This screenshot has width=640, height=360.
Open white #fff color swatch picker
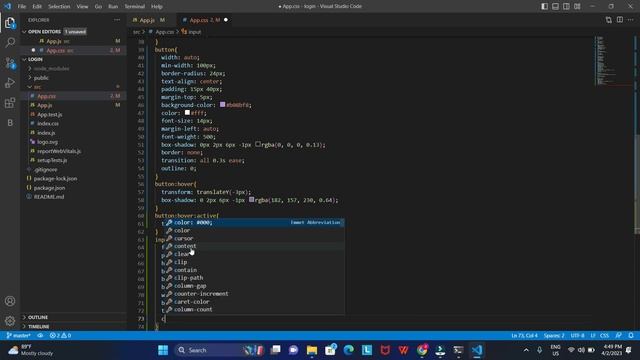187,112
